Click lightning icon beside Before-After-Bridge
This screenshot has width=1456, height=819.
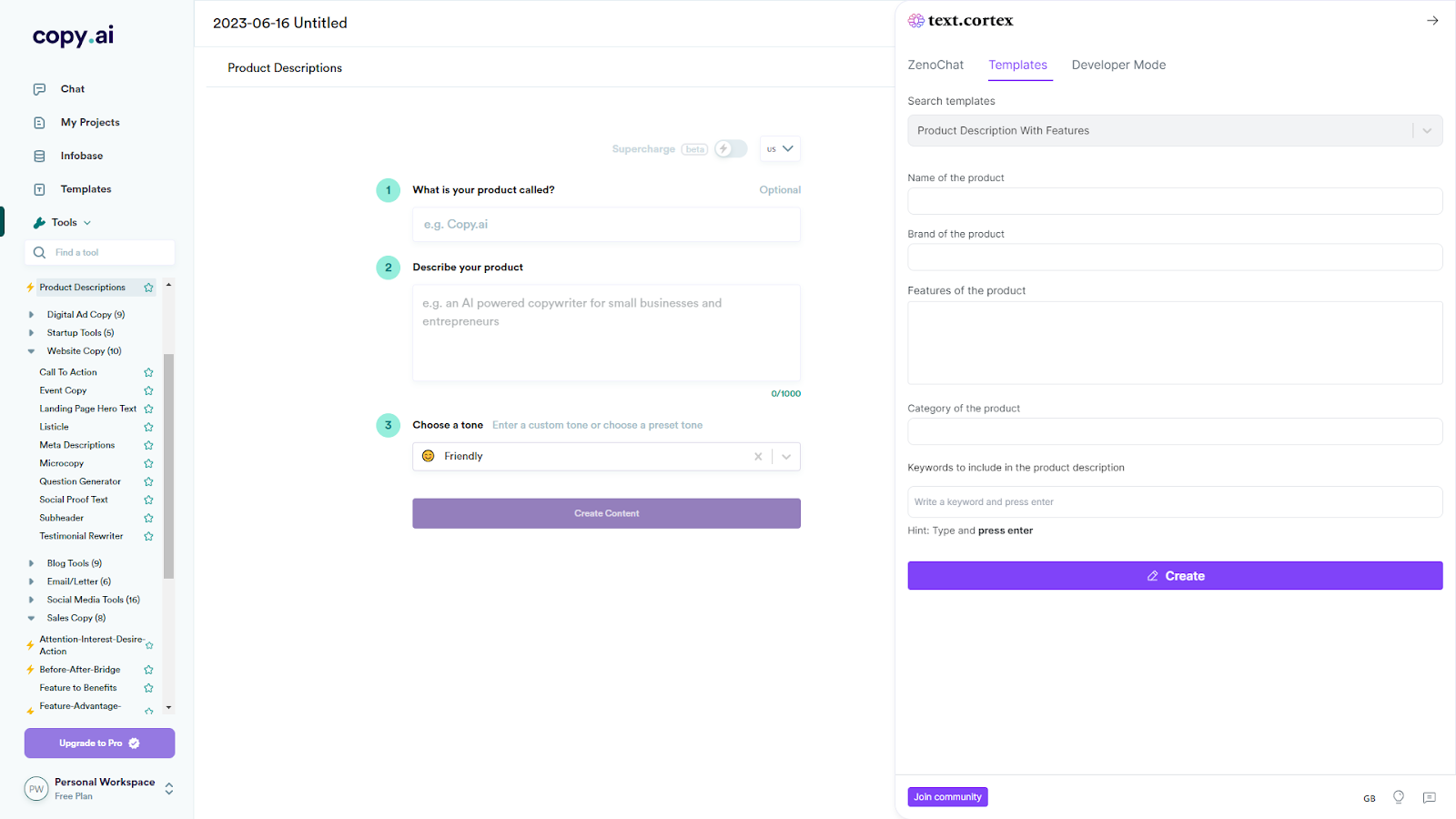pos(30,670)
